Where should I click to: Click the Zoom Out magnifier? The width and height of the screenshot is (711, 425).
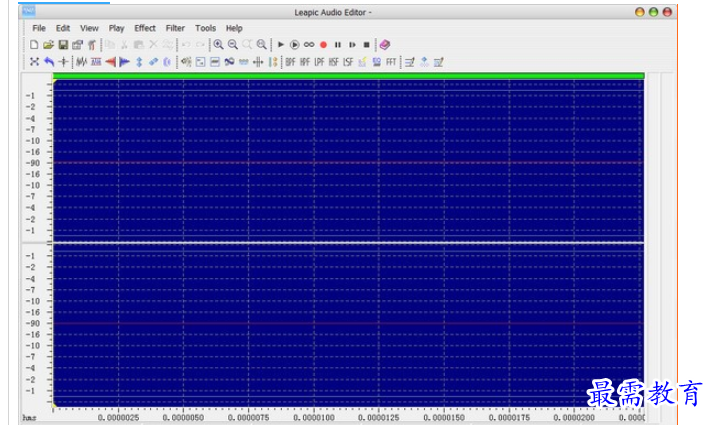(232, 45)
